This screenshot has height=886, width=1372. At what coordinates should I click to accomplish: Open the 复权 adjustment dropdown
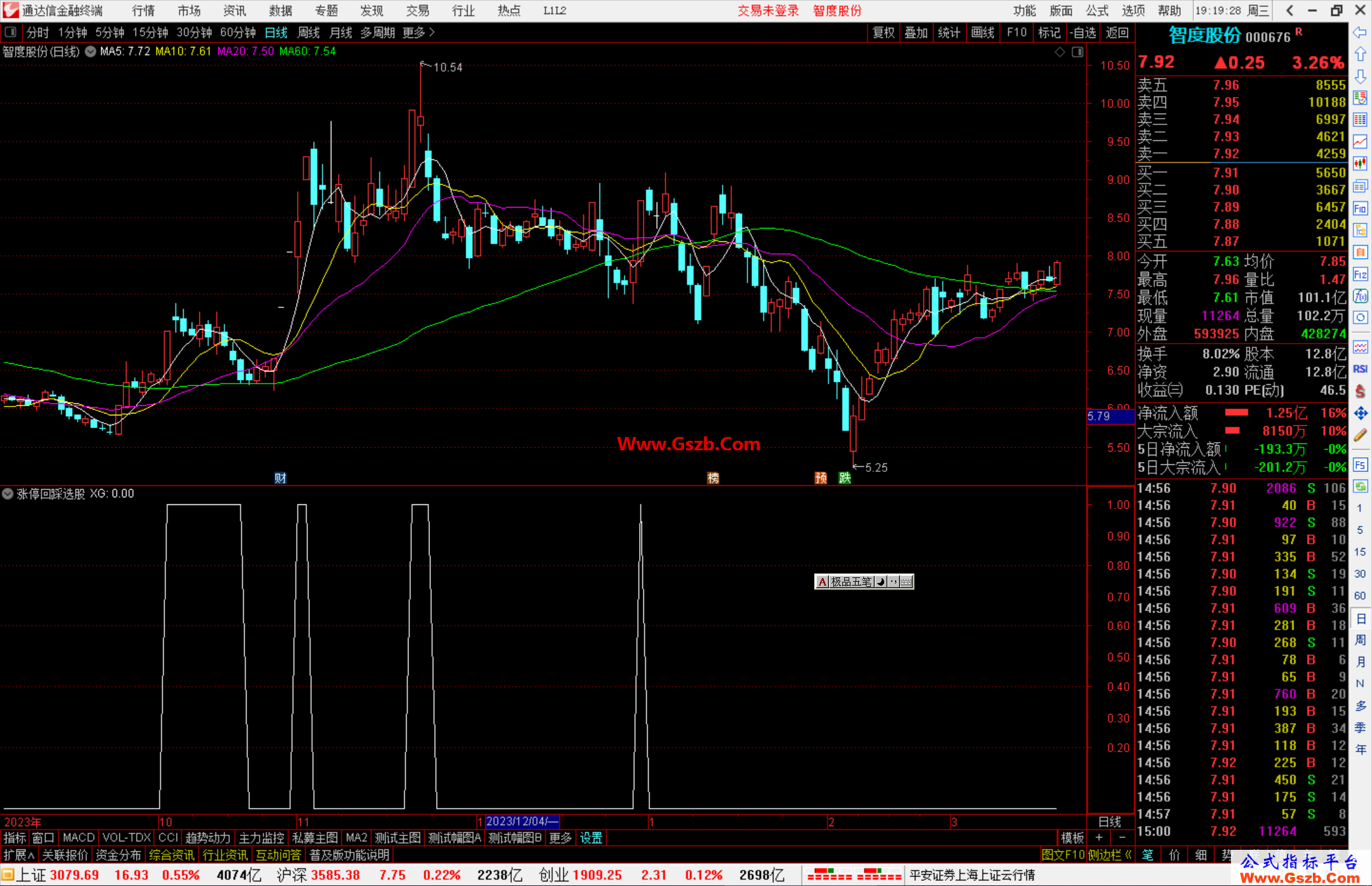click(884, 32)
